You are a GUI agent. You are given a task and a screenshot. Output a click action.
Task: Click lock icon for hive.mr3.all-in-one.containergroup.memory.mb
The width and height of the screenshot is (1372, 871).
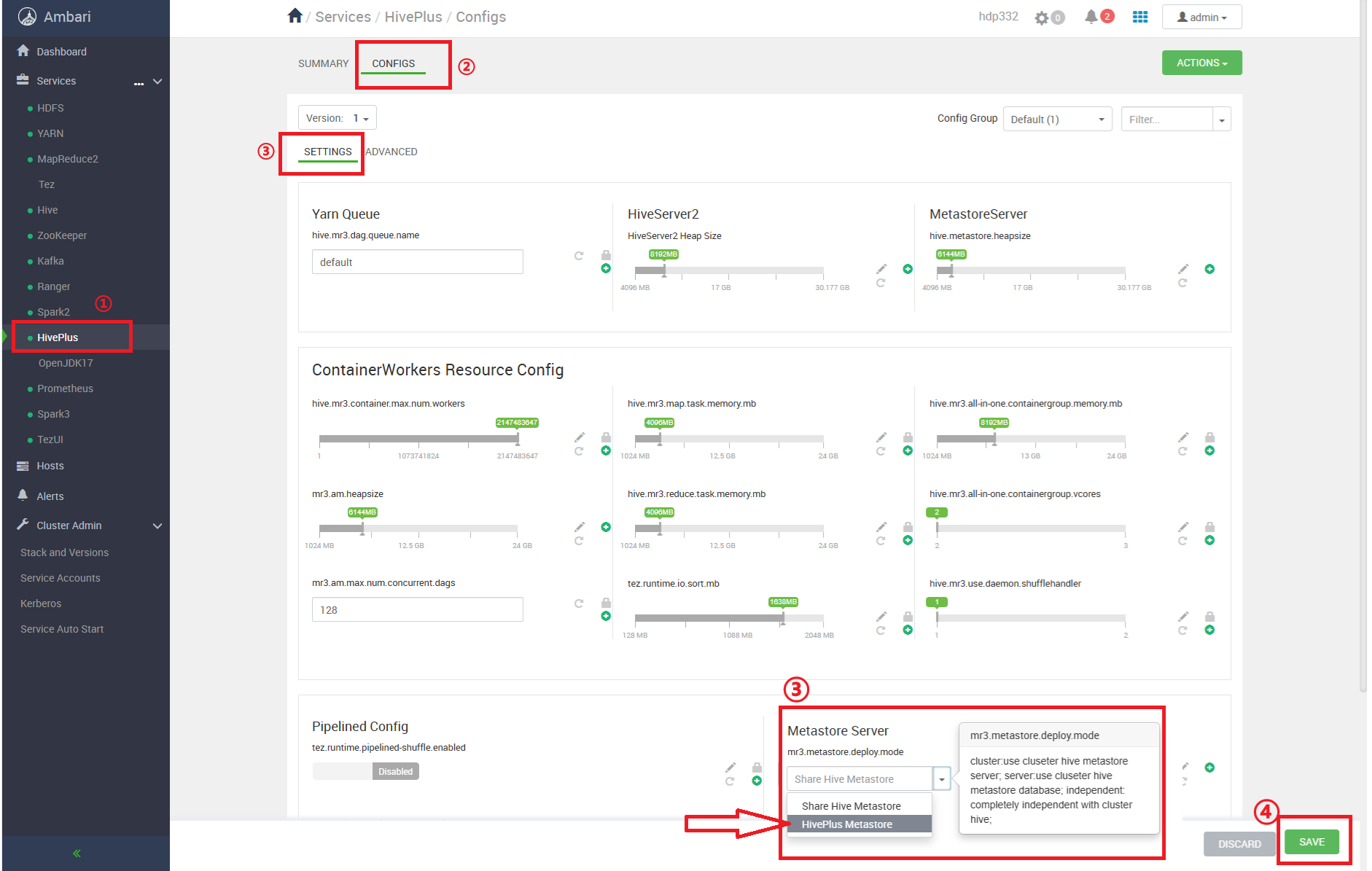(1209, 437)
